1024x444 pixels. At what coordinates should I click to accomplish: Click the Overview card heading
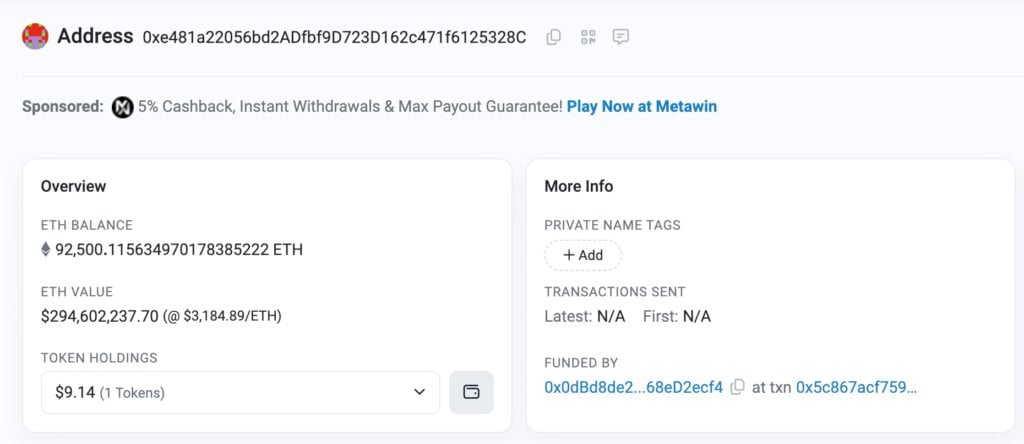tap(73, 186)
